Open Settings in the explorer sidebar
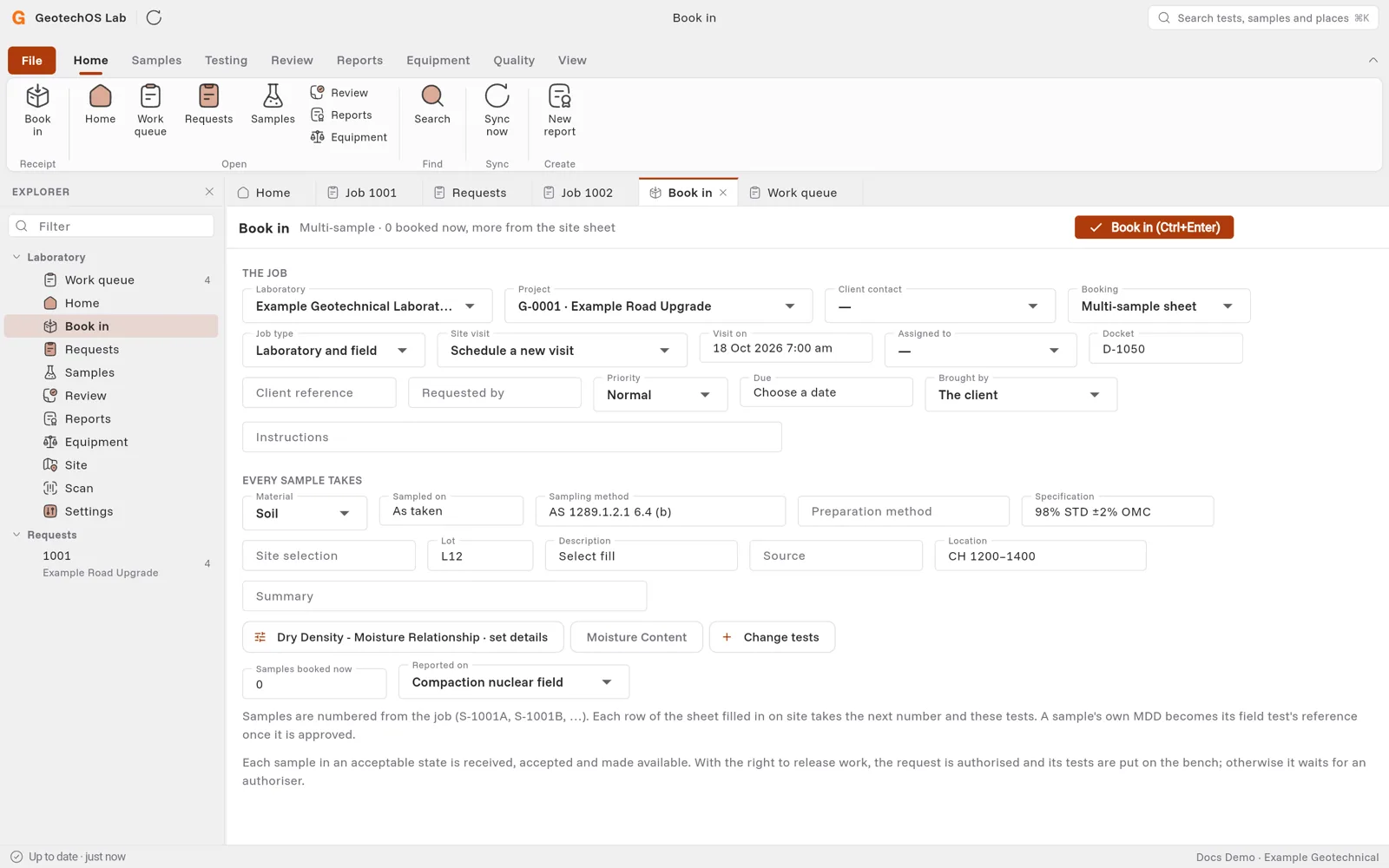The height and width of the screenshot is (868, 1389). point(111,511)
